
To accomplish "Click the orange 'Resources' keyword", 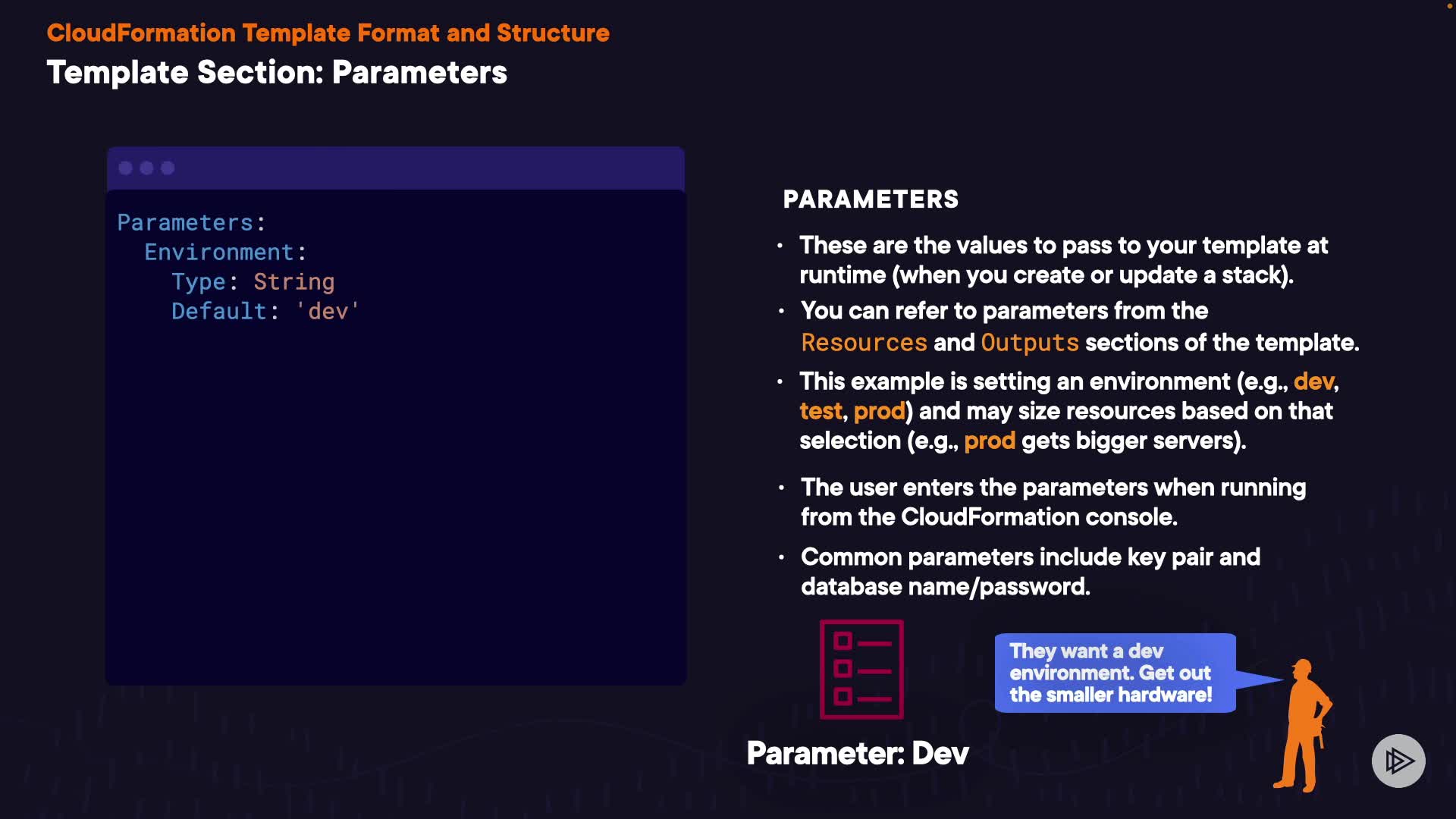I will (864, 343).
